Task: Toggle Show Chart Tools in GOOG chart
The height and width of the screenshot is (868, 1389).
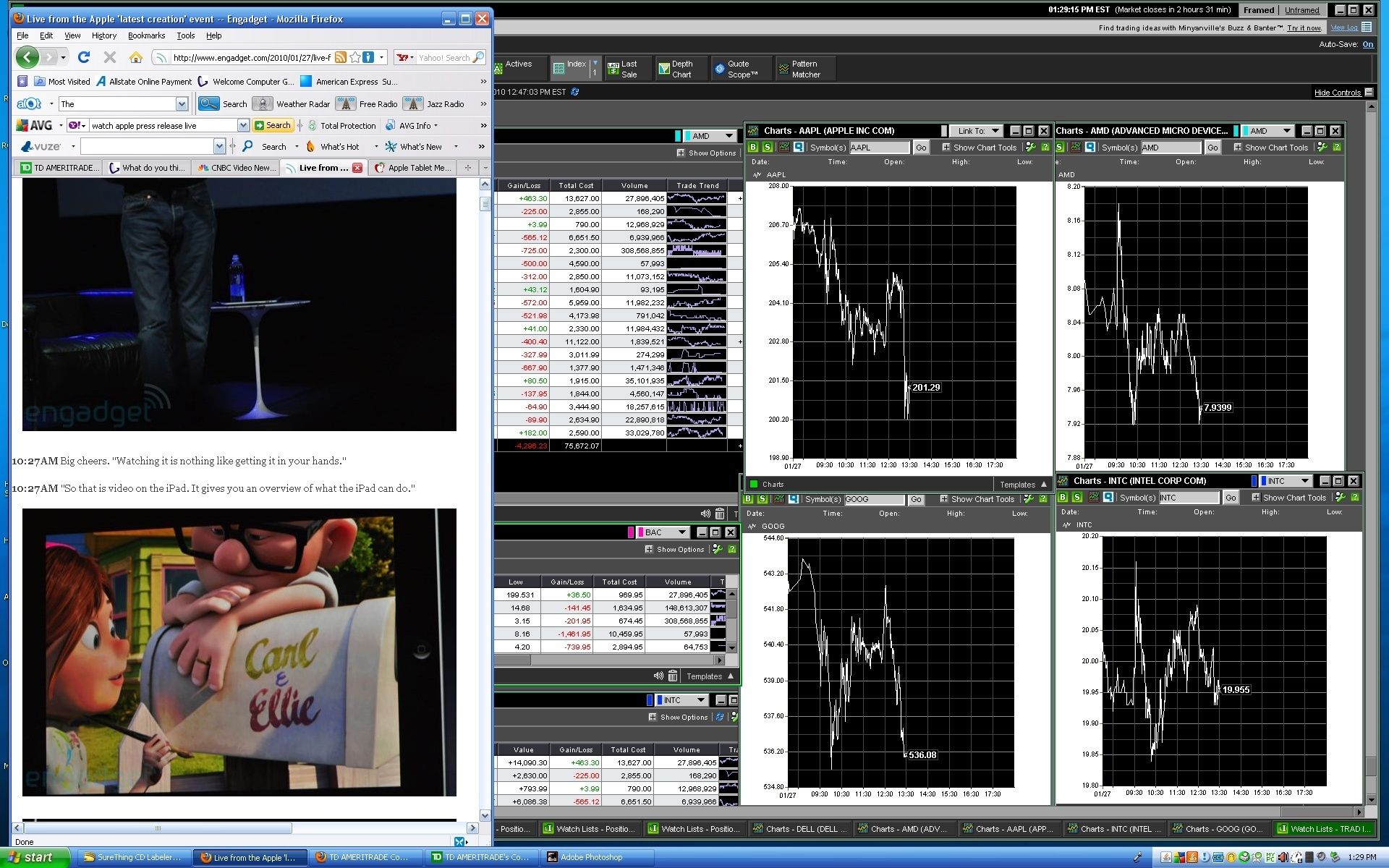Action: [977, 499]
